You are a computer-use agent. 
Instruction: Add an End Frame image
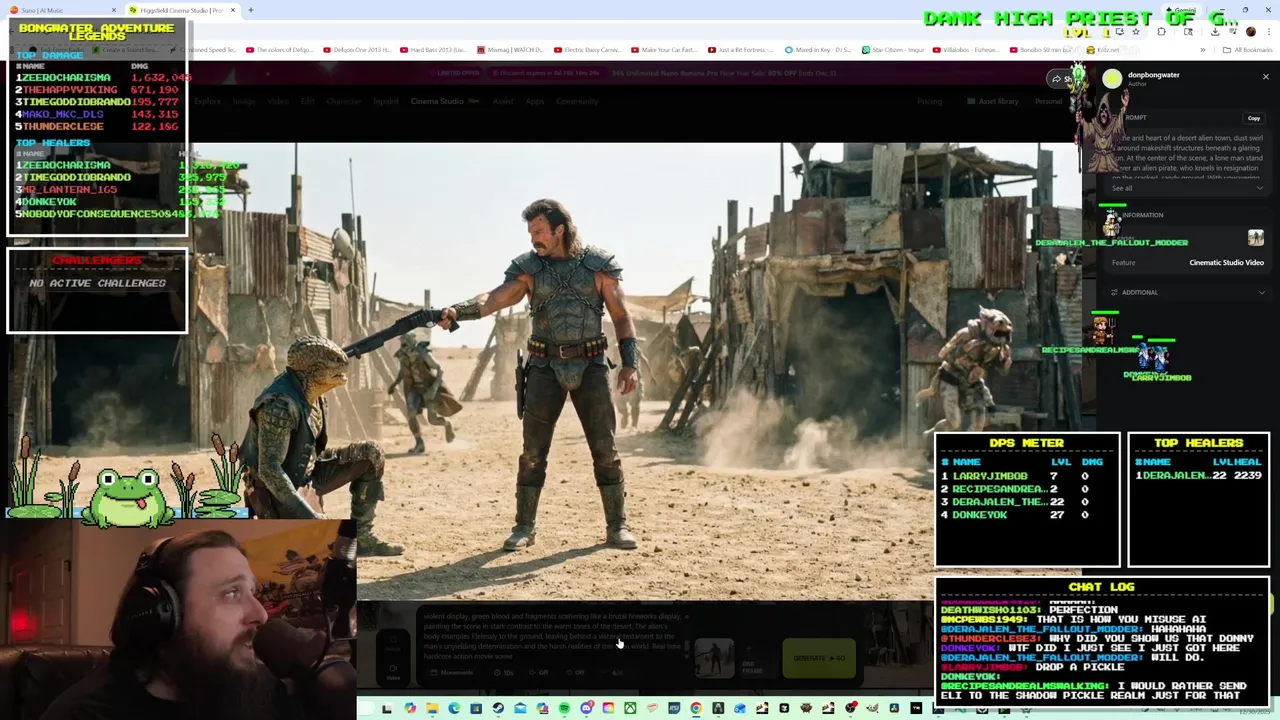pyautogui.click(x=750, y=659)
